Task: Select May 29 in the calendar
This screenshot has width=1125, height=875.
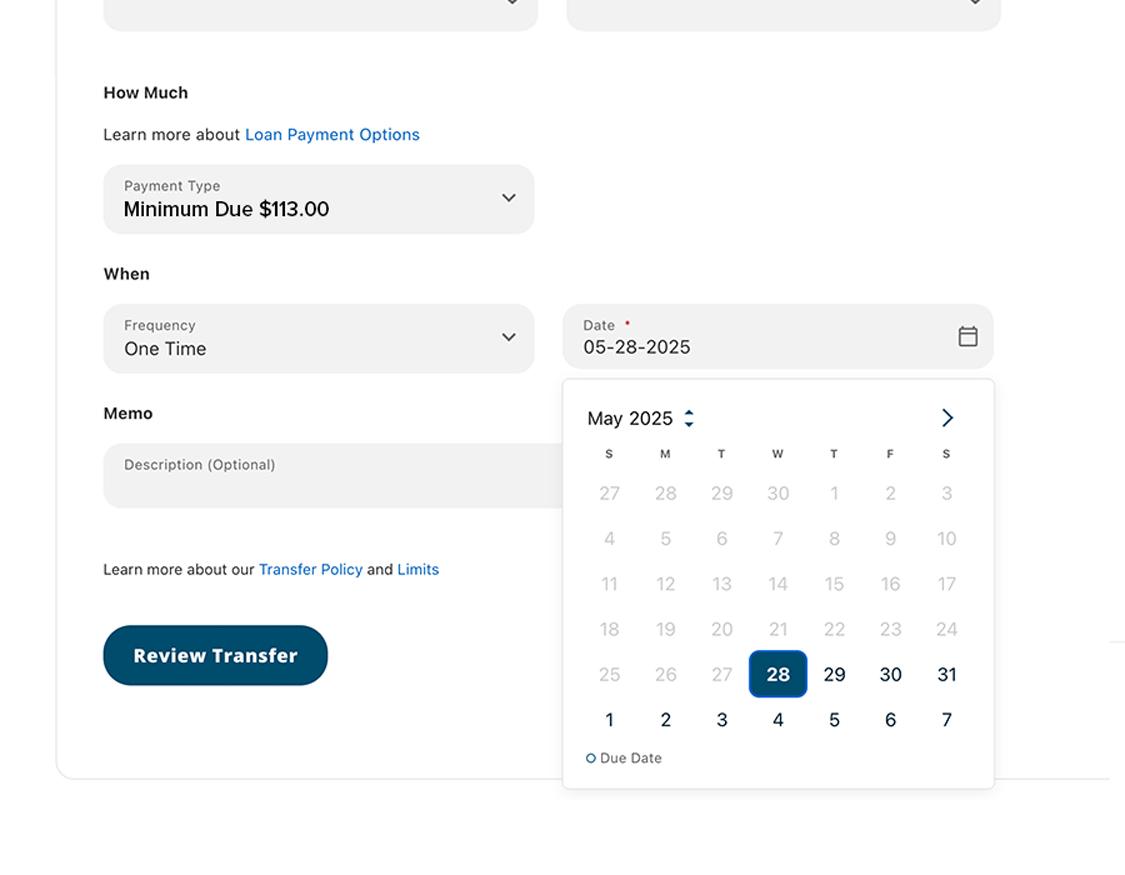Action: click(x=834, y=675)
